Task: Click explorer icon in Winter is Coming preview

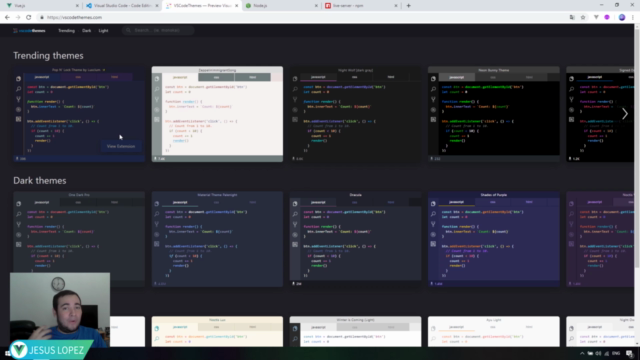Action: [x=295, y=329]
